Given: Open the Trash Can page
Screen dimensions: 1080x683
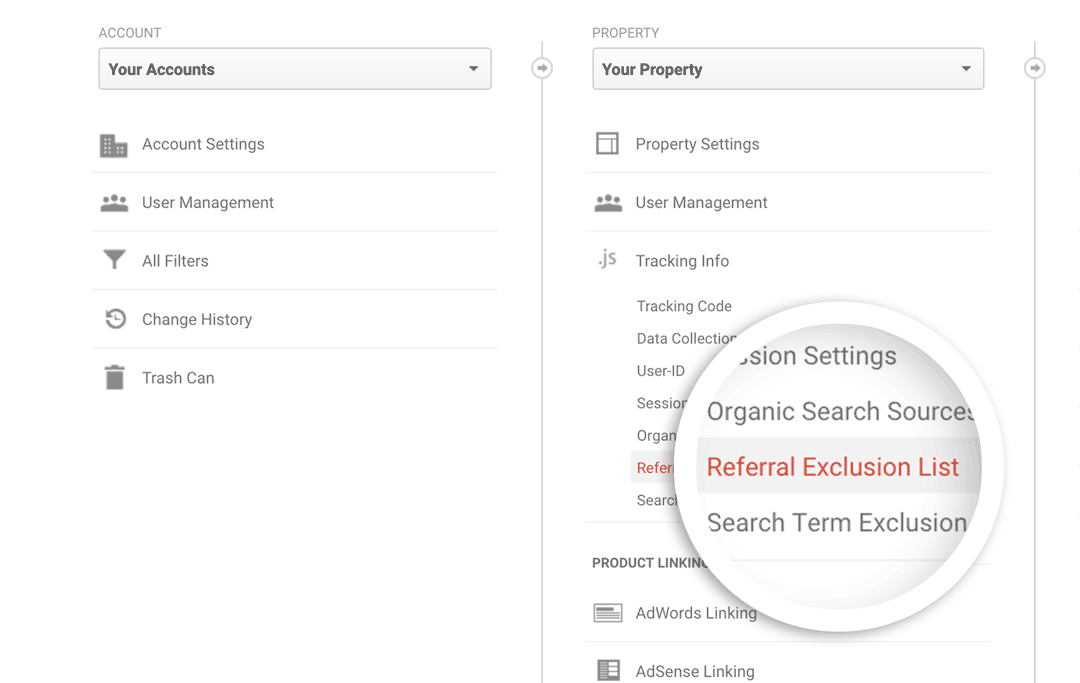Looking at the screenshot, I should [178, 378].
